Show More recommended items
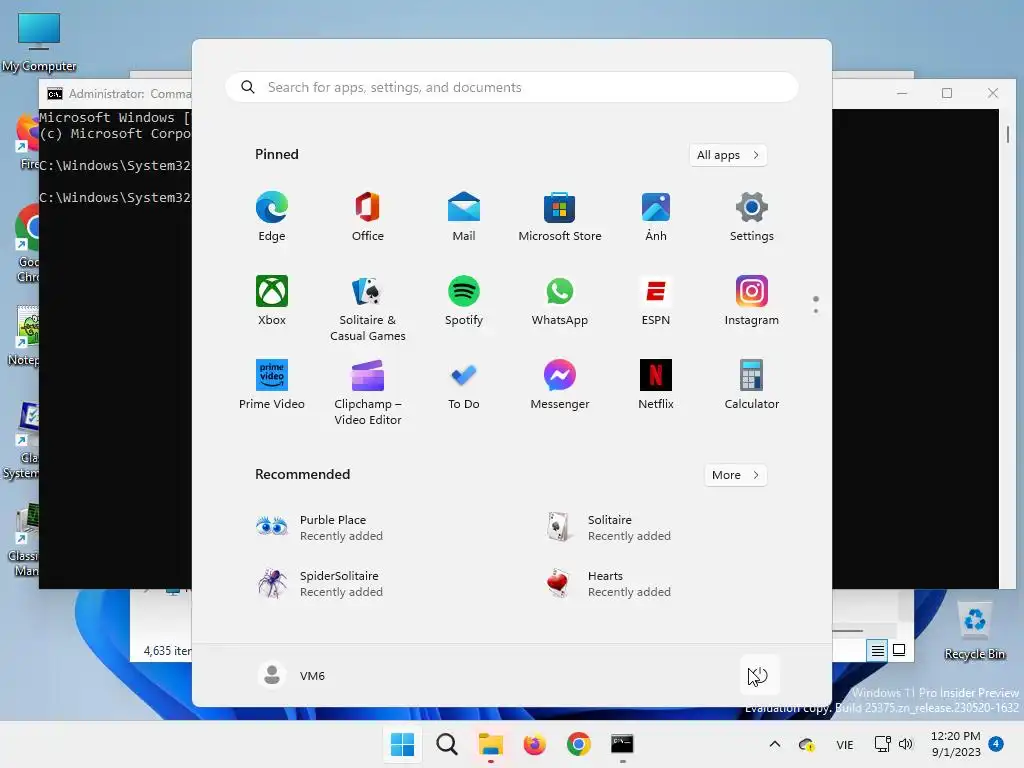This screenshot has height=768, width=1024. coord(735,475)
